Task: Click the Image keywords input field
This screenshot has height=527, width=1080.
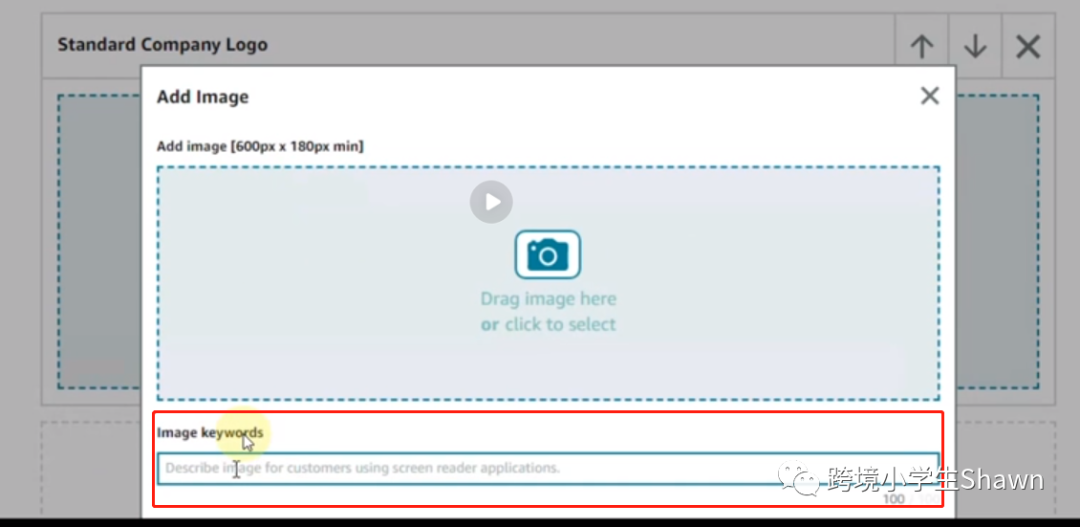Action: (548, 468)
